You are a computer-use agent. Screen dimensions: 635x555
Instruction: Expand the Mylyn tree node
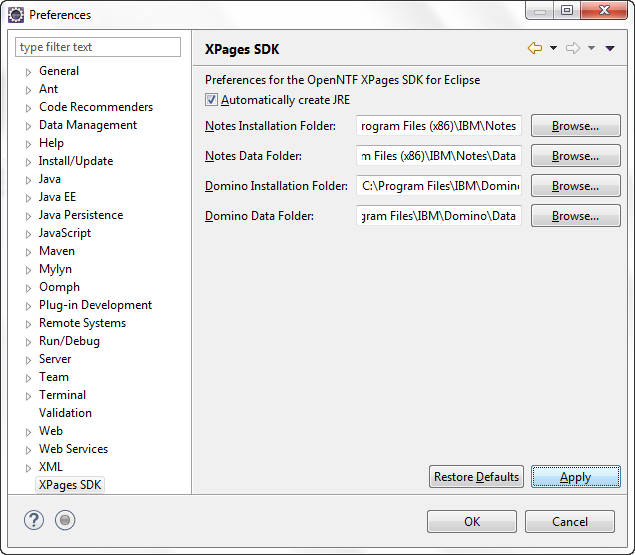point(28,270)
